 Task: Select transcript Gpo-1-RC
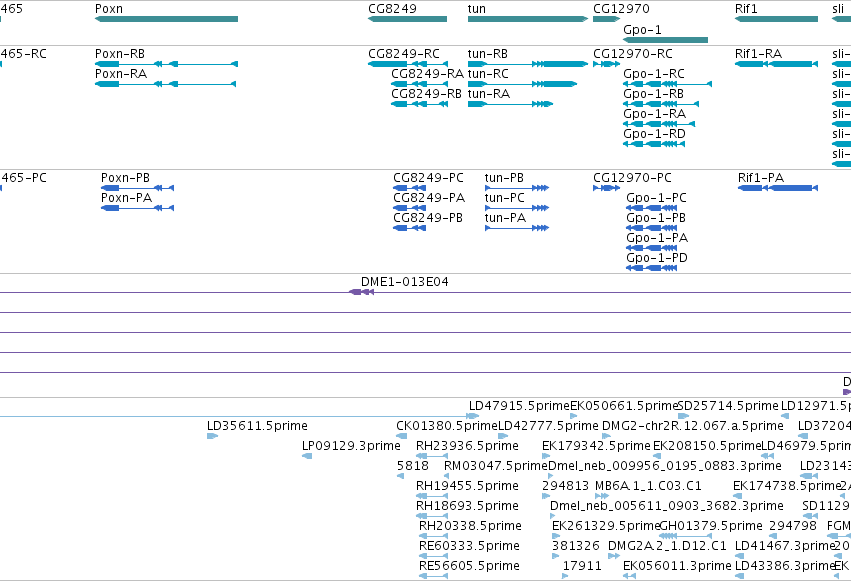click(667, 84)
